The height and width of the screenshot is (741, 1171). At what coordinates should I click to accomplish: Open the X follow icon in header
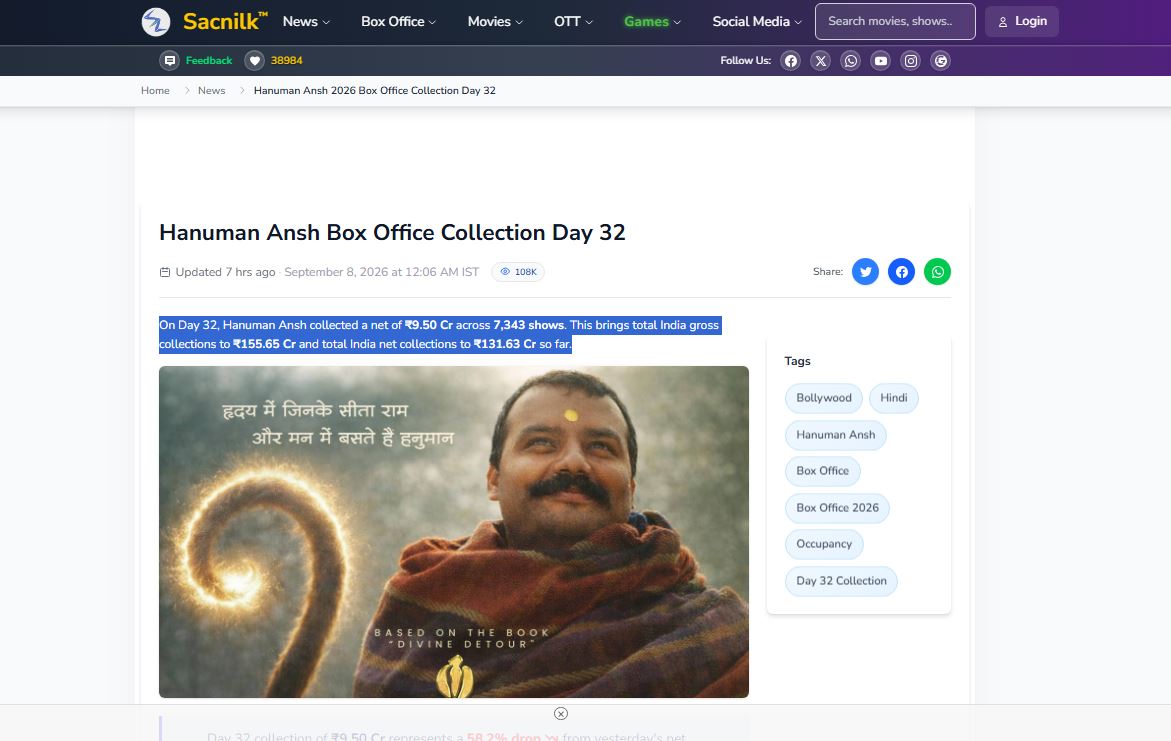click(821, 61)
